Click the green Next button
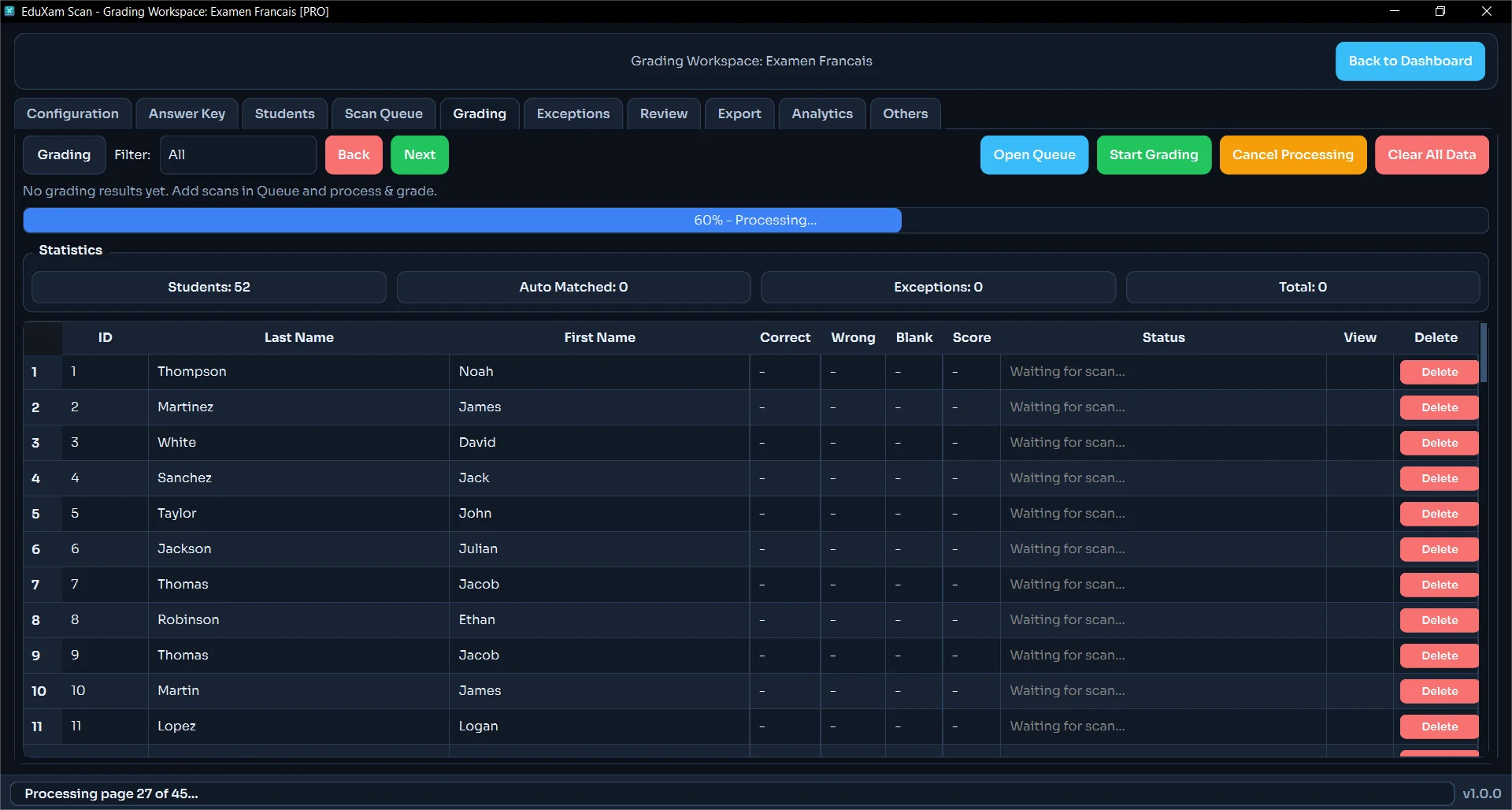1512x810 pixels. (x=419, y=154)
